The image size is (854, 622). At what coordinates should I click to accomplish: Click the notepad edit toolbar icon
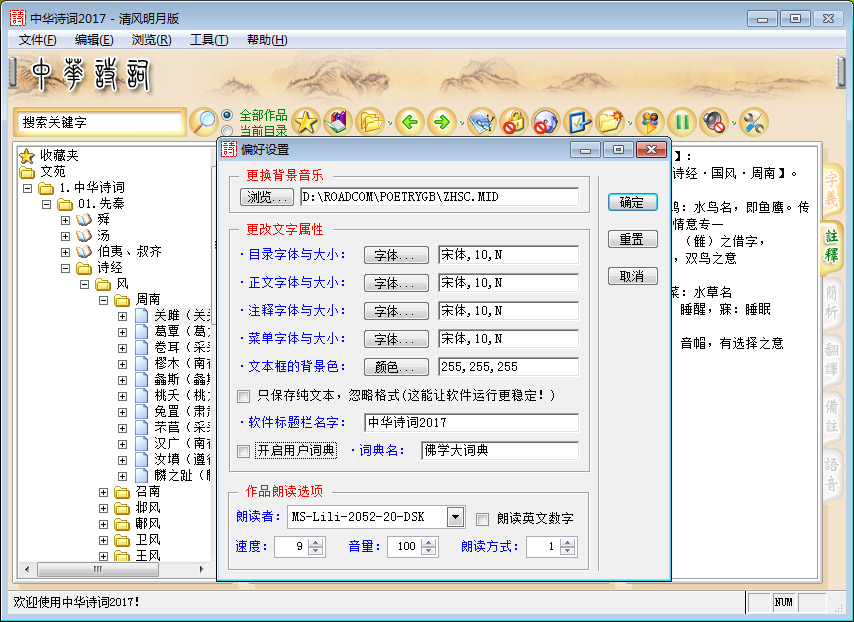click(481, 121)
